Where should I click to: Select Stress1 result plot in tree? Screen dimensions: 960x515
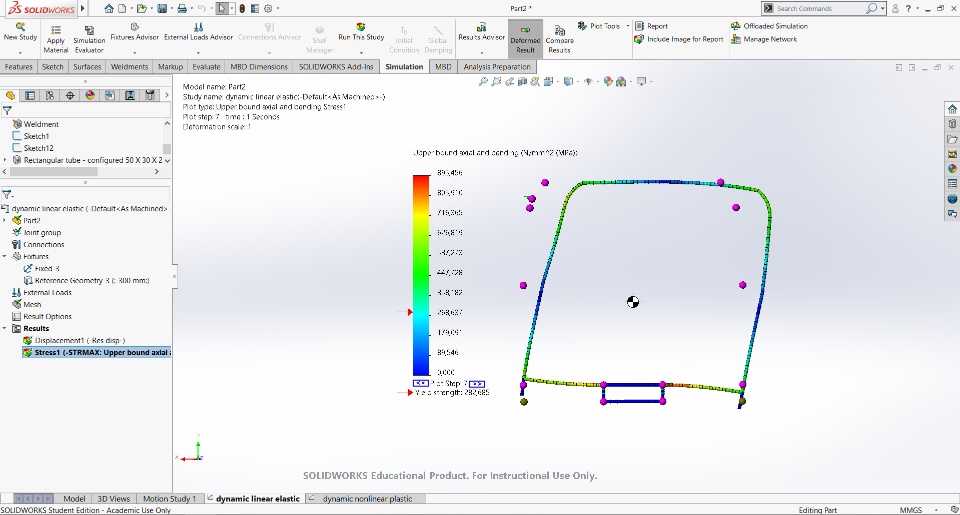click(x=96, y=353)
